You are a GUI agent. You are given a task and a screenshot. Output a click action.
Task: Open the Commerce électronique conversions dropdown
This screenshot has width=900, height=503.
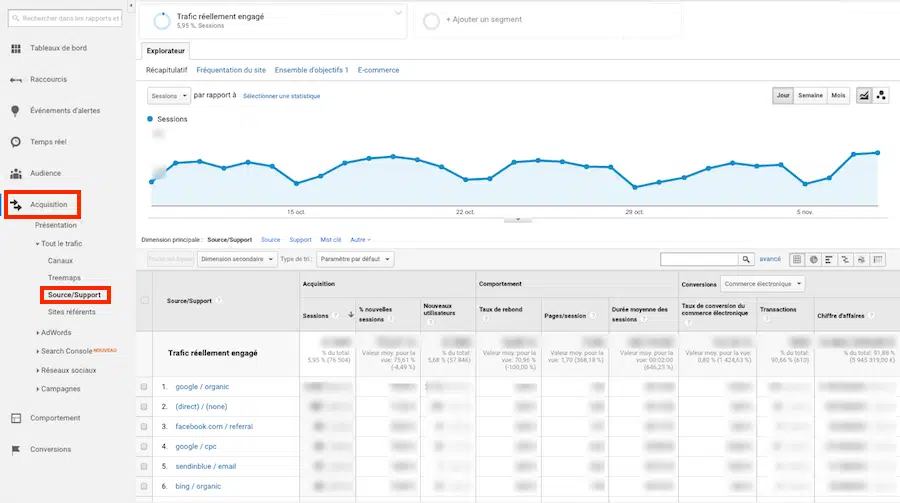[763, 284]
